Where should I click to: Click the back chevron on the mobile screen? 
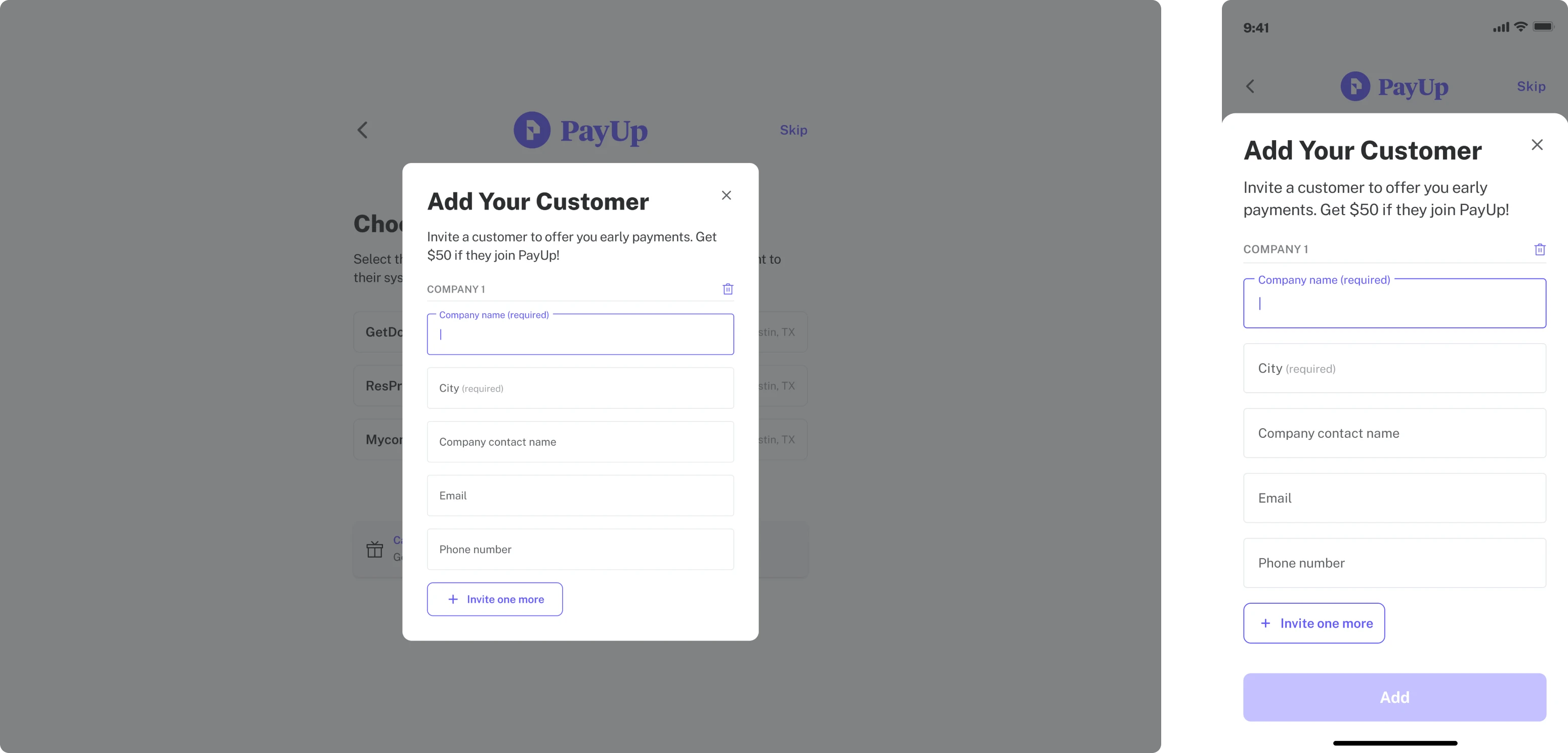(1251, 86)
